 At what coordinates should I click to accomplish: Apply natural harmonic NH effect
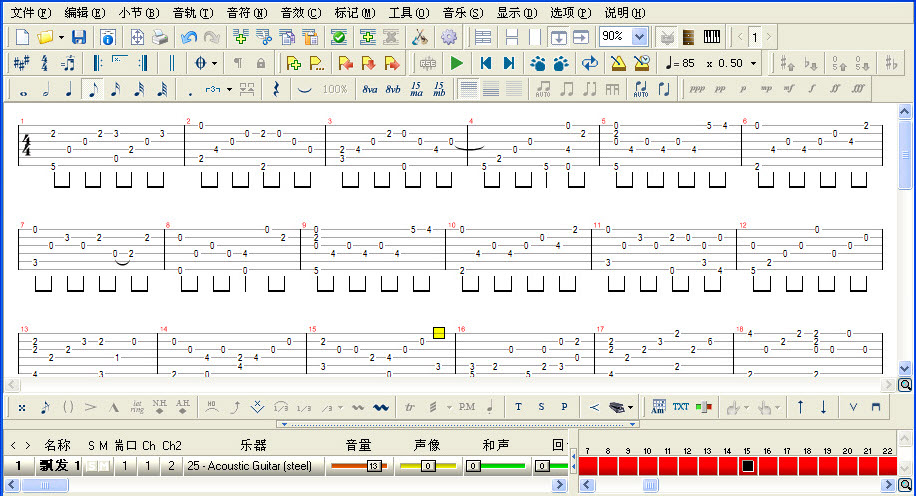[159, 407]
